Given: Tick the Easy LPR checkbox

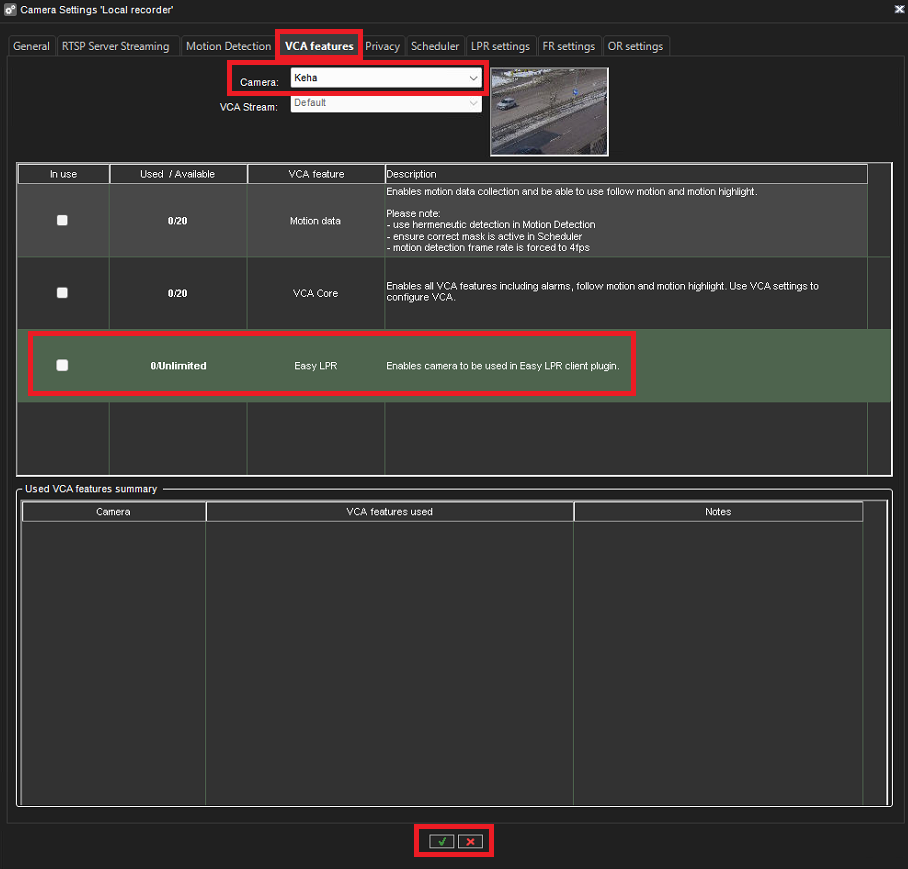Looking at the screenshot, I should (x=62, y=366).
